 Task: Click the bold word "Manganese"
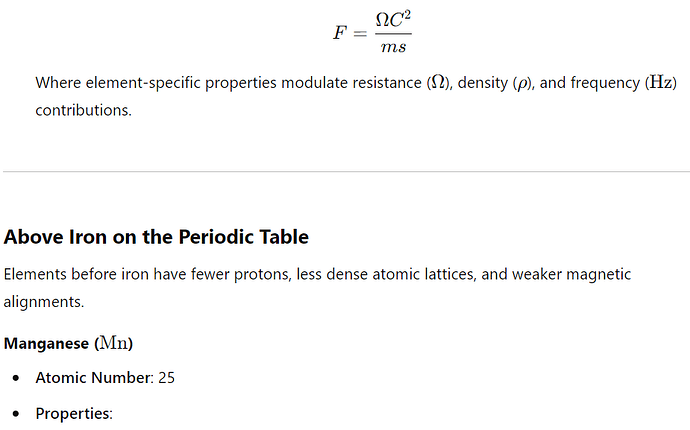[x=46, y=343]
